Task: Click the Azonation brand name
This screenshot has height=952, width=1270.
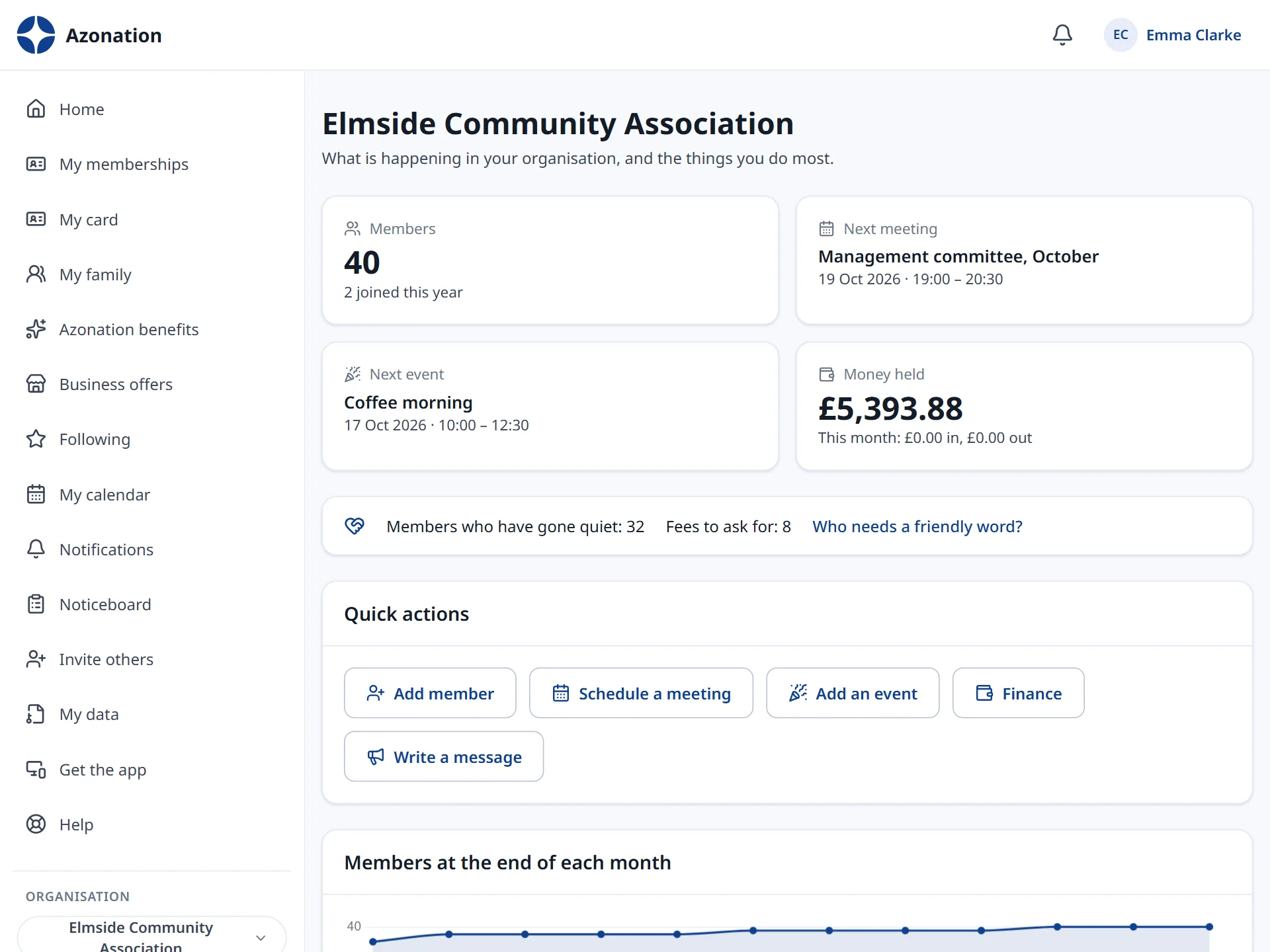Action: (x=114, y=35)
